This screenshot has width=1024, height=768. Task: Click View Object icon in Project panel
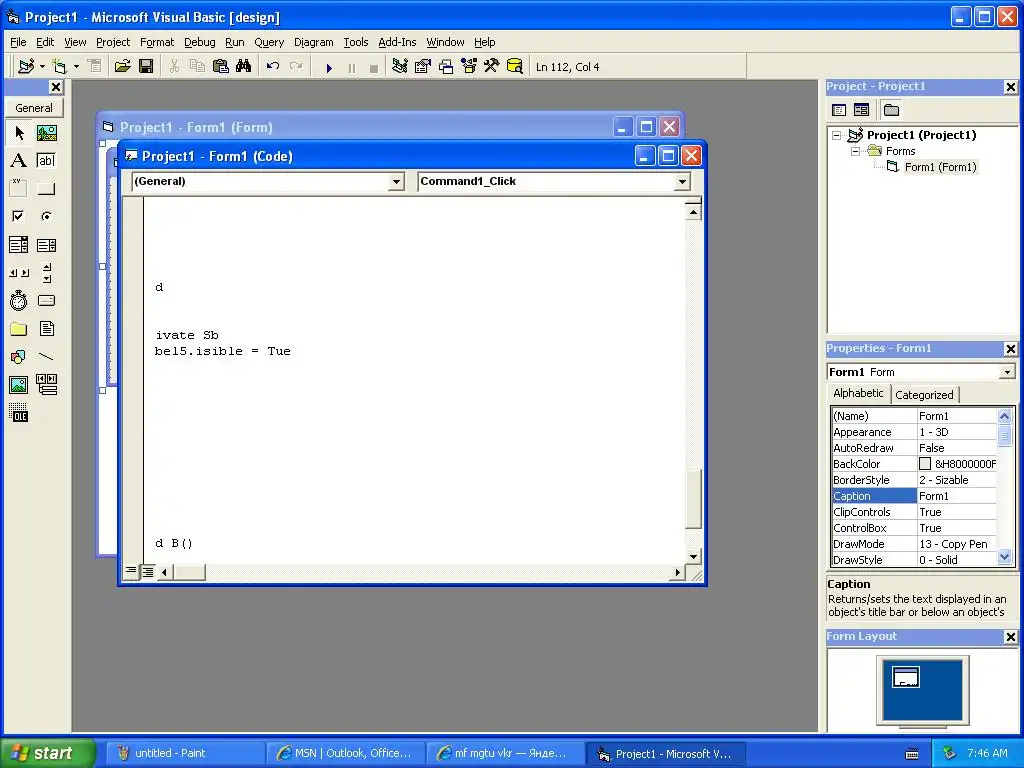(x=861, y=110)
